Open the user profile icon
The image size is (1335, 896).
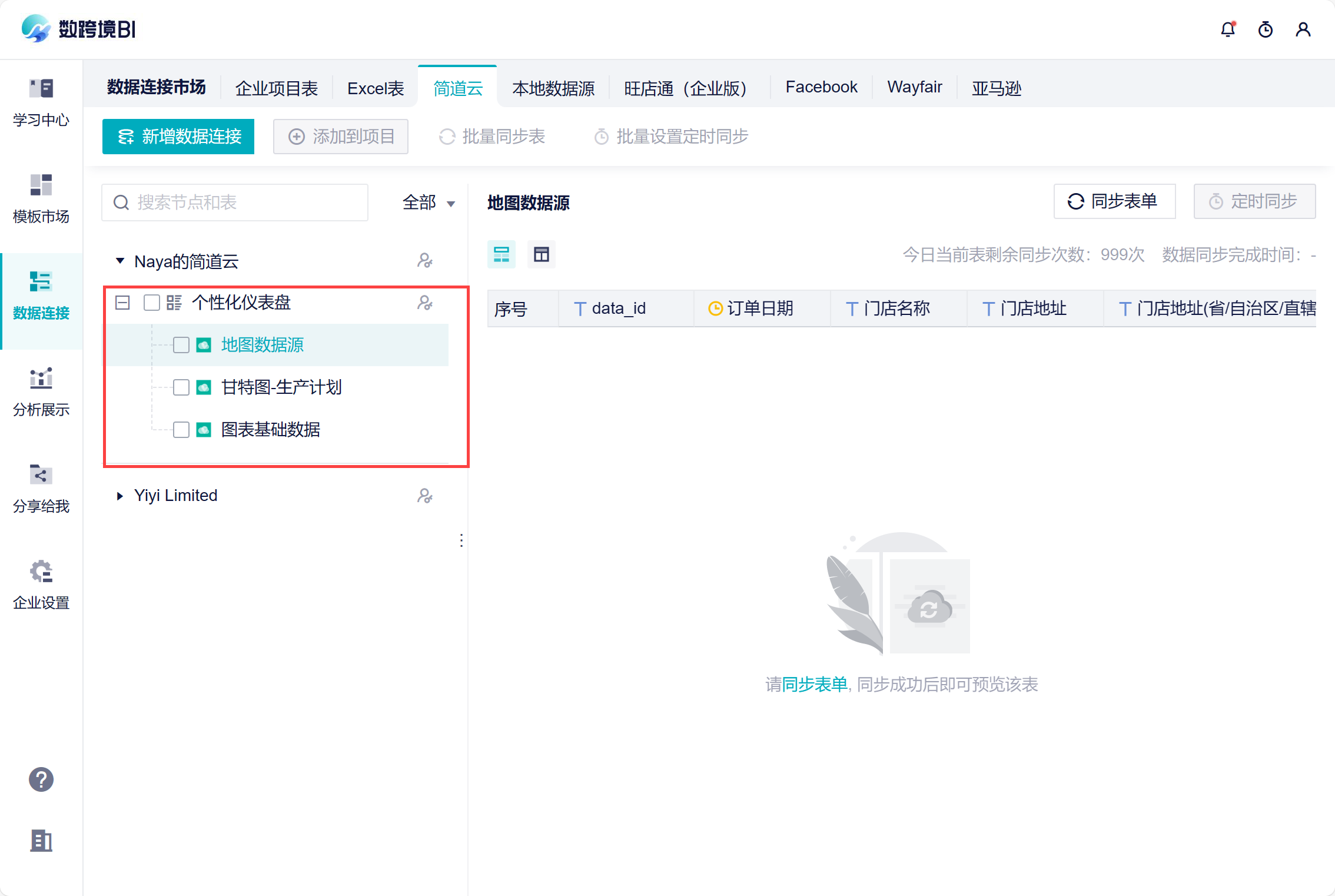tap(1303, 29)
